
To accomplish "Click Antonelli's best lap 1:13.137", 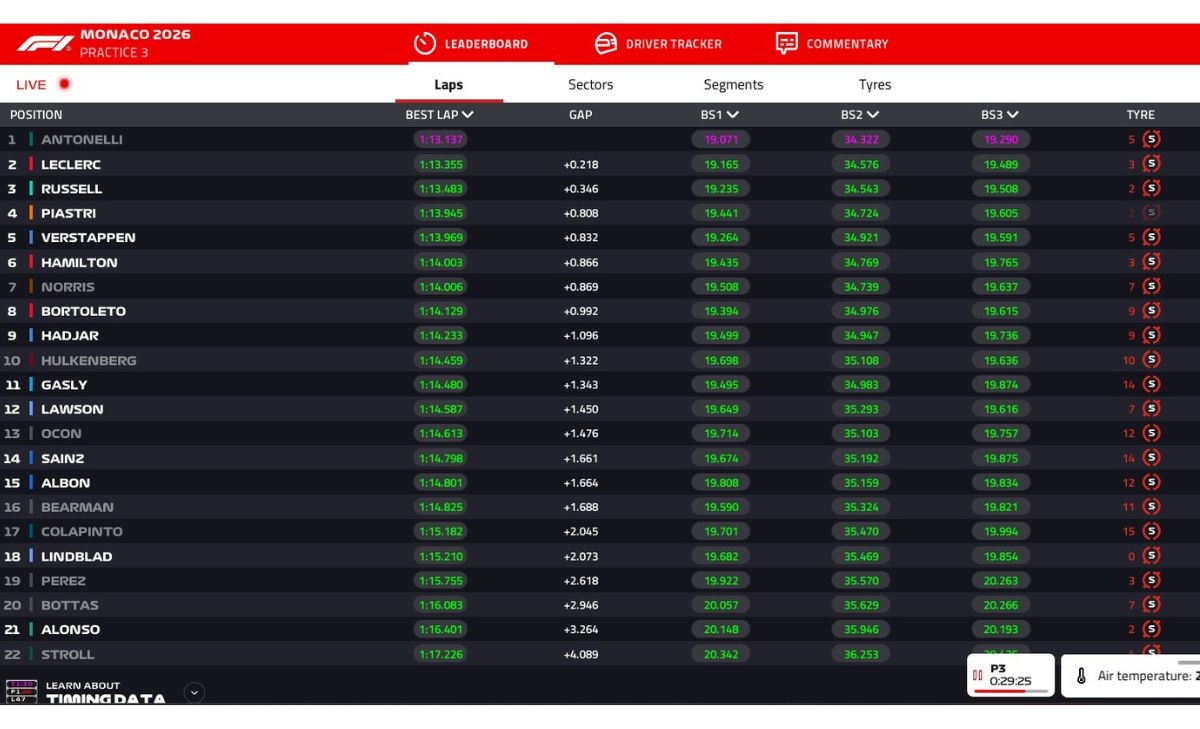I will tap(440, 140).
